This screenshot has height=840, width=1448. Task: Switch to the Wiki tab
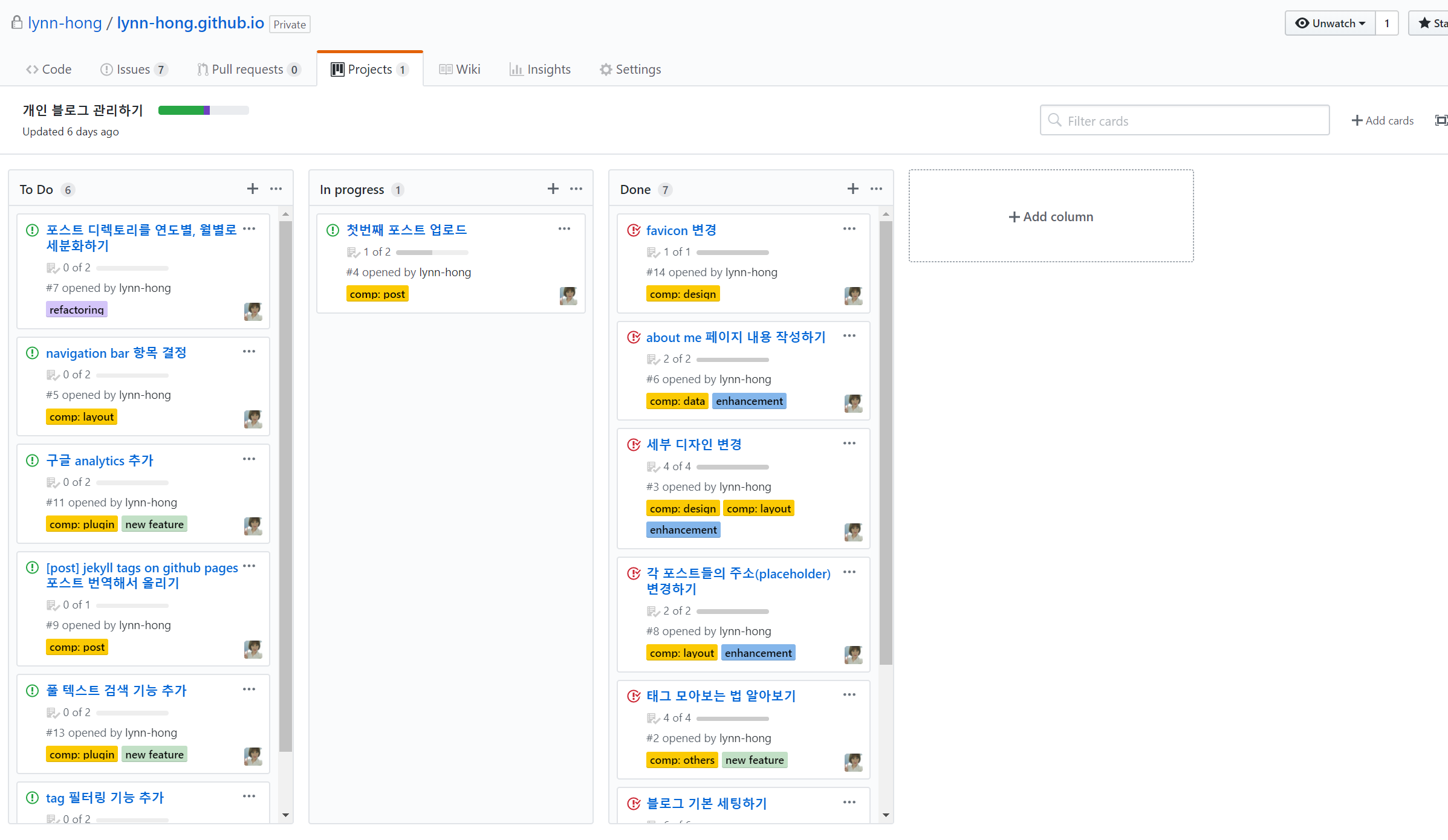(459, 69)
